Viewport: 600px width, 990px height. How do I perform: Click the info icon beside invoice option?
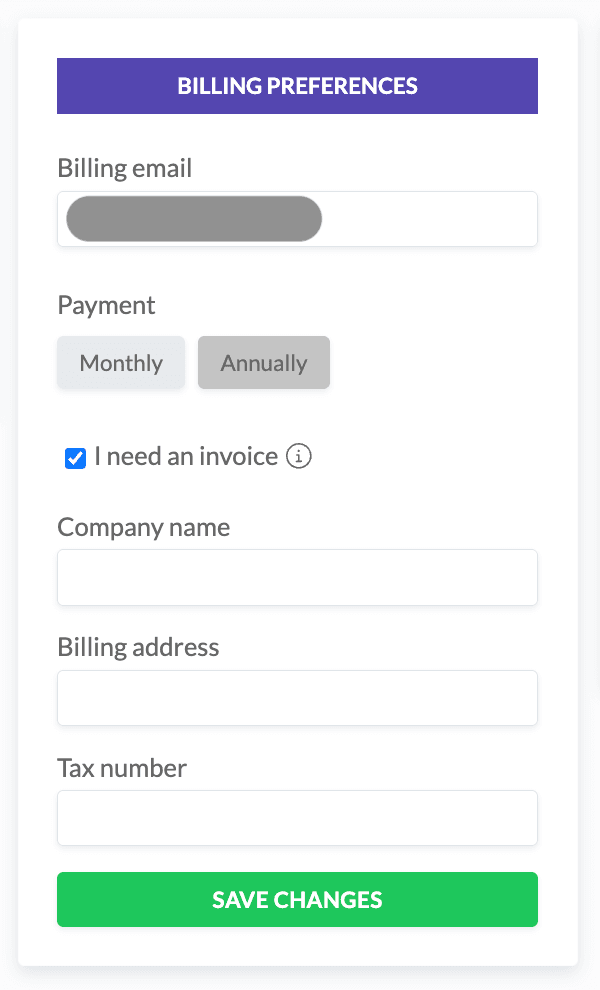pos(299,456)
